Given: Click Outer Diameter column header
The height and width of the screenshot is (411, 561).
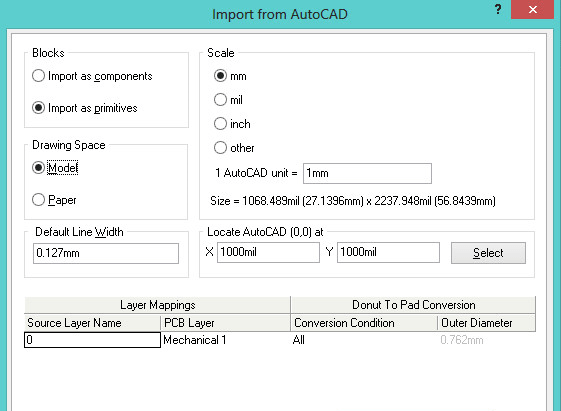Looking at the screenshot, I should pos(487,323).
